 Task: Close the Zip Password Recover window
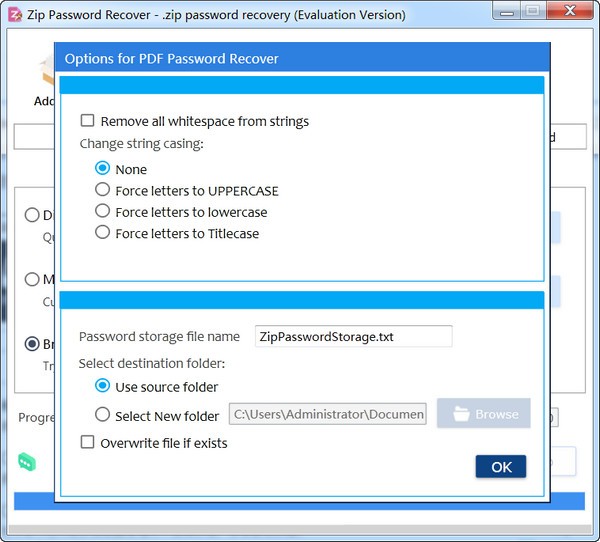570,11
